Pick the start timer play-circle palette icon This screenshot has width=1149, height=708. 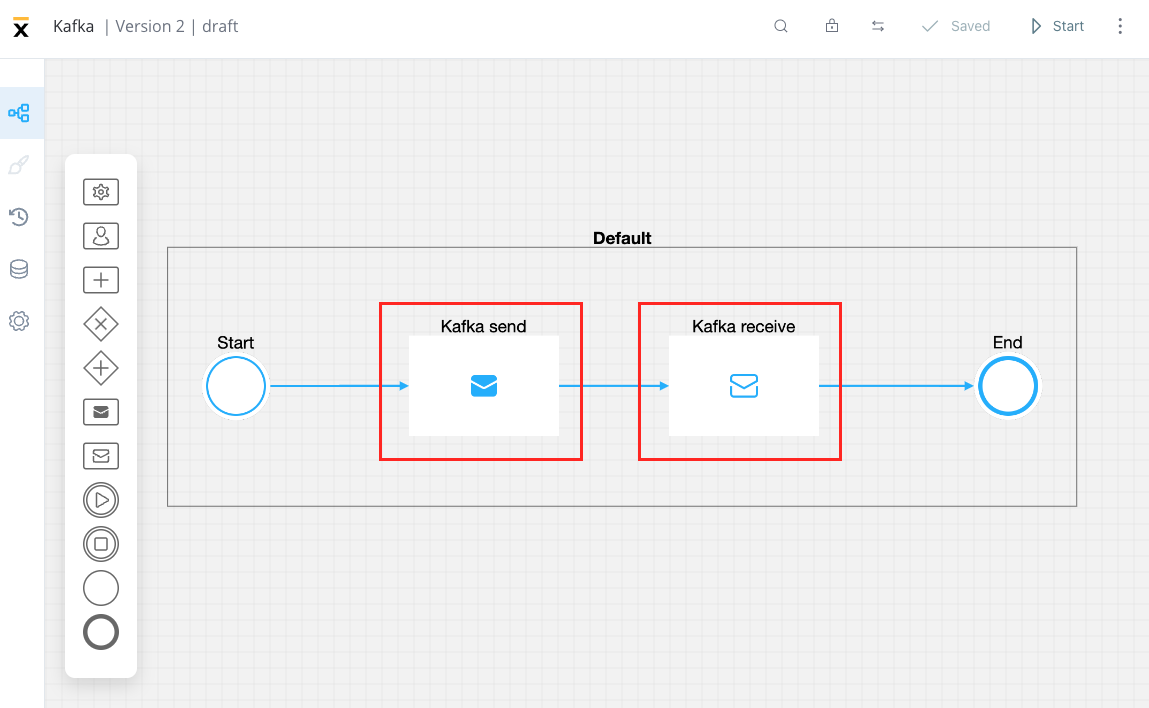pos(101,500)
